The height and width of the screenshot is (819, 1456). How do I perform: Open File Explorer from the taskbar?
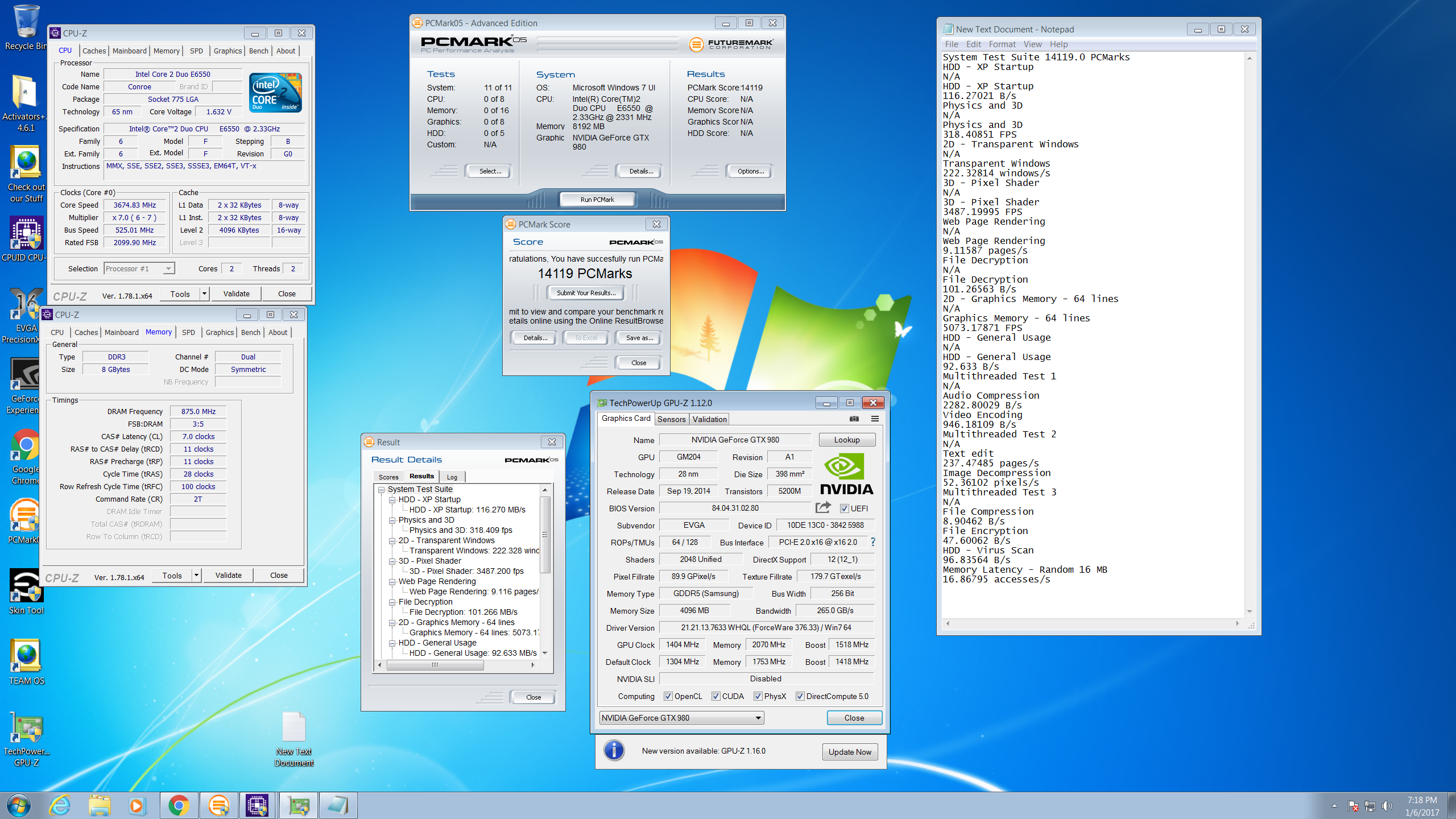(x=99, y=805)
